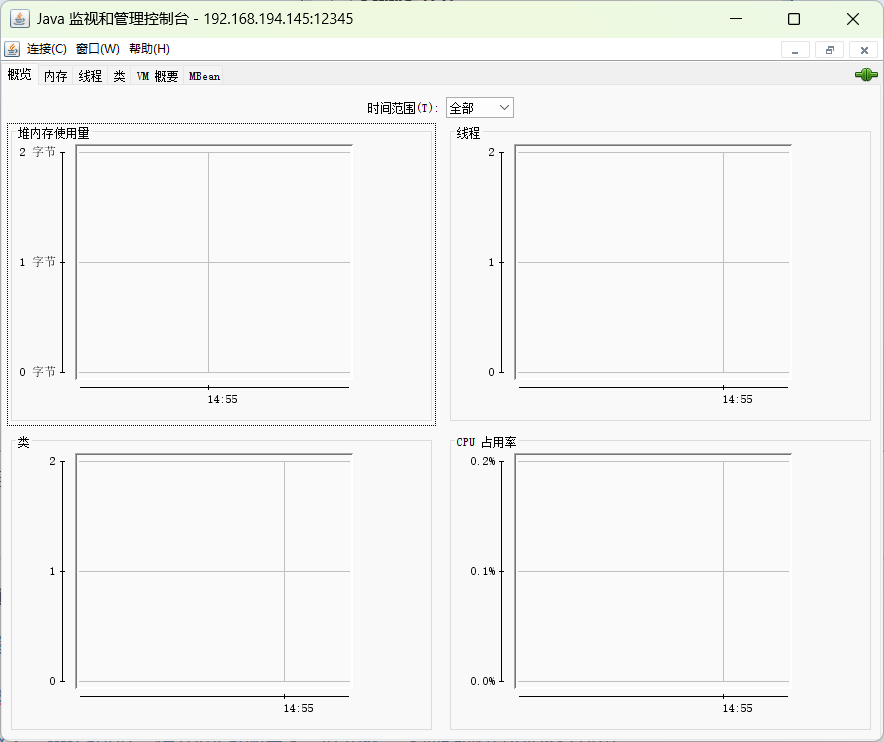Image resolution: width=884 pixels, height=742 pixels.
Task: Open the MBean tab
Action: 204,76
